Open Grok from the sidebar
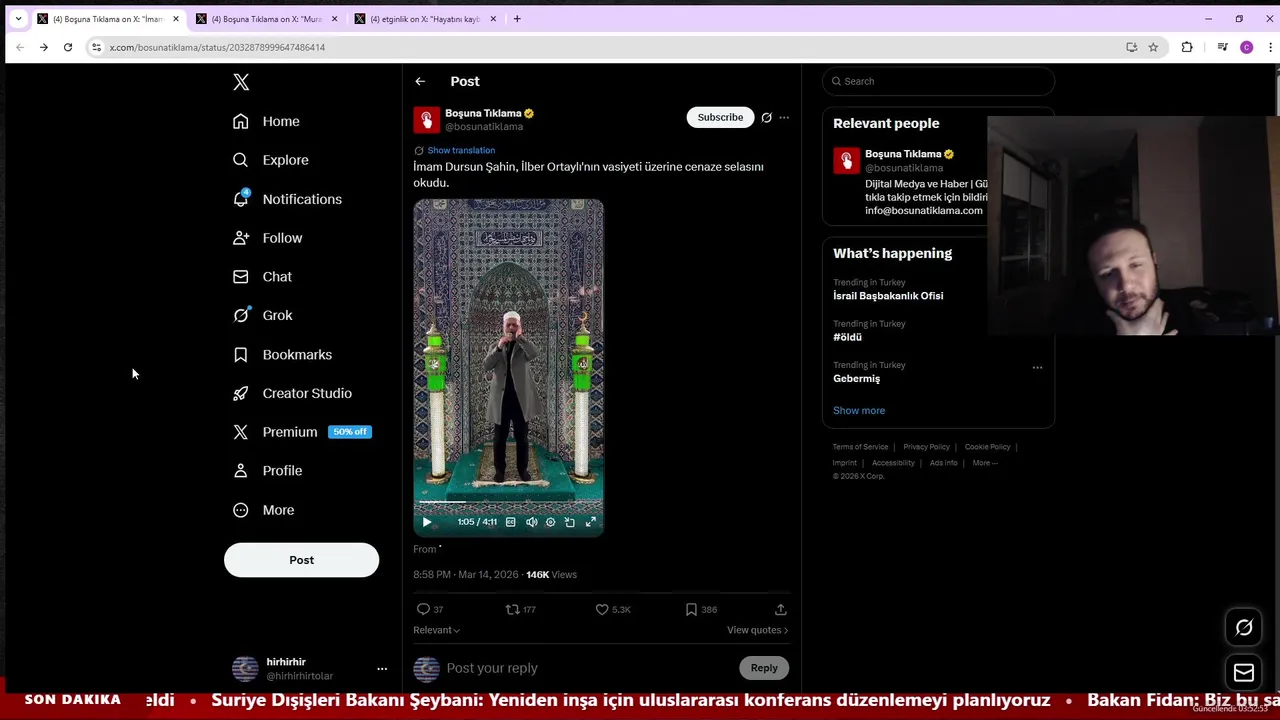Screen dimensions: 1280x720 (x=262, y=315)
